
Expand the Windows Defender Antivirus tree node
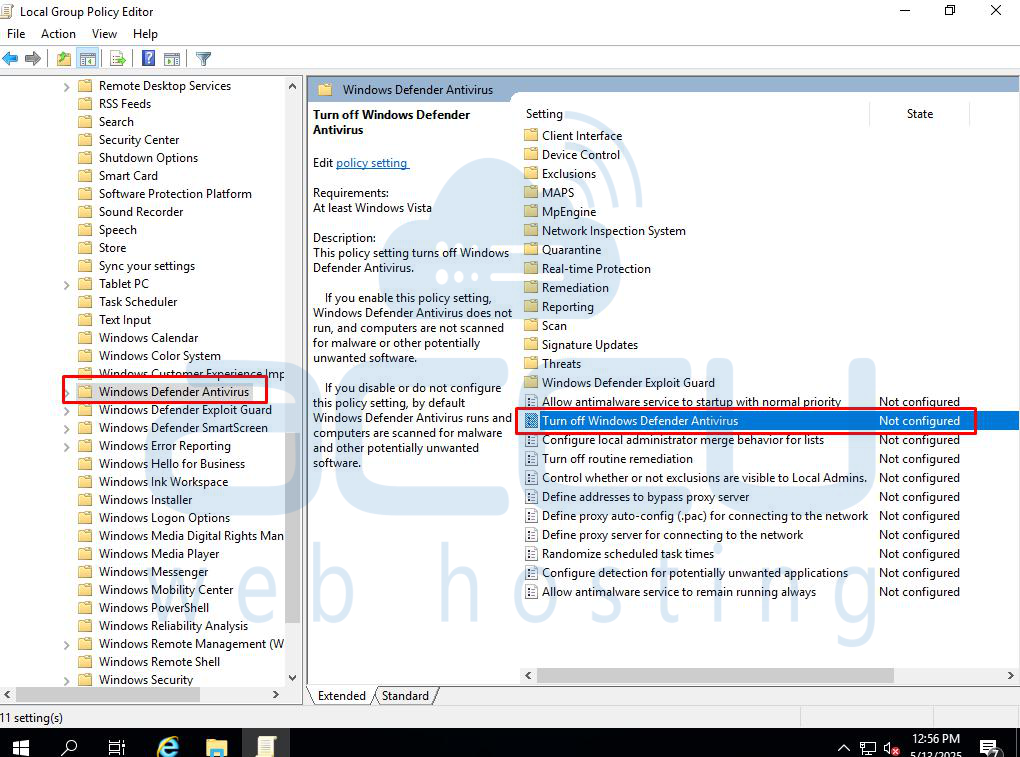[x=66, y=393]
